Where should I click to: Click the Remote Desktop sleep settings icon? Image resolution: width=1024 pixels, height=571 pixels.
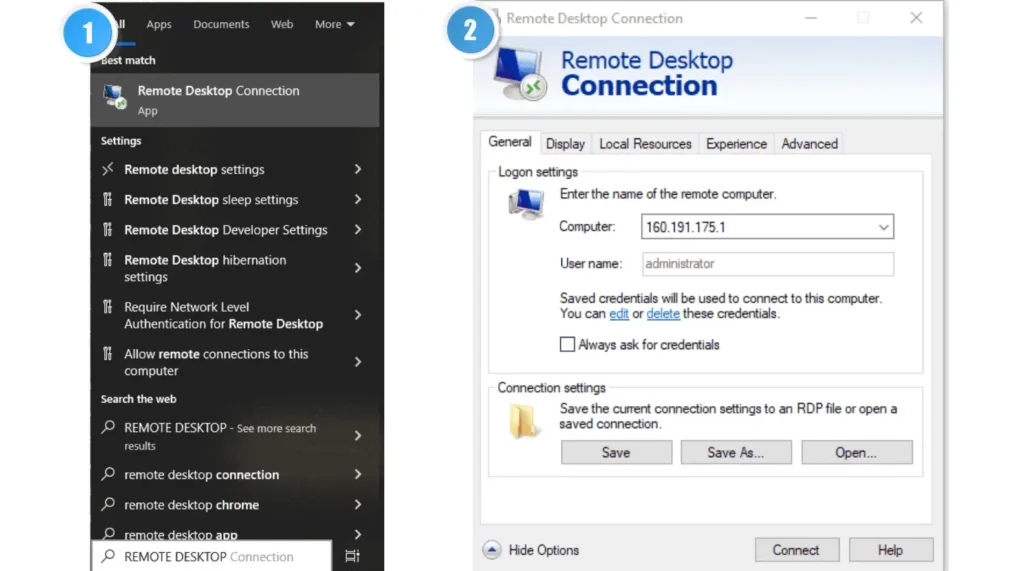(108, 199)
